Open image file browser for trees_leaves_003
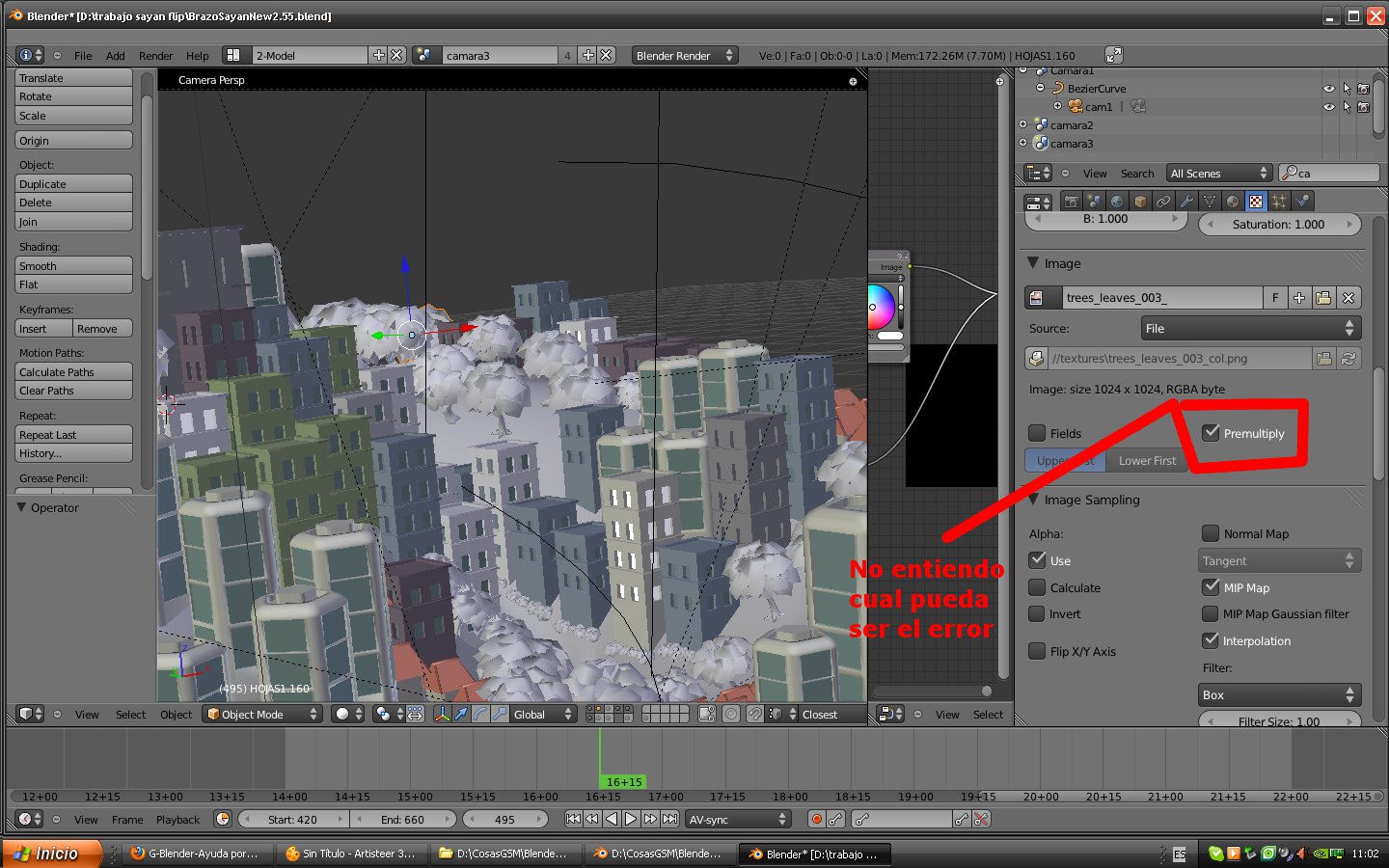The height and width of the screenshot is (868, 1389). click(1323, 298)
